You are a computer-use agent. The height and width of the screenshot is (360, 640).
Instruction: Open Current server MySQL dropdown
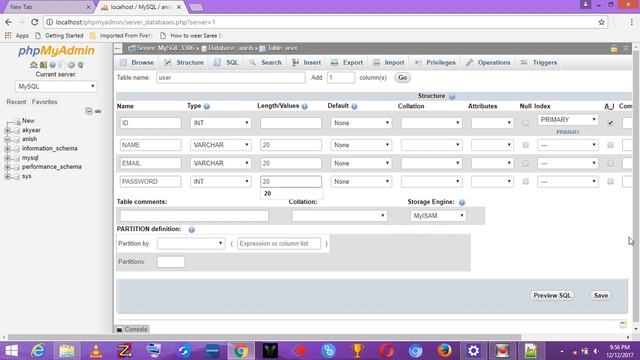56,87
